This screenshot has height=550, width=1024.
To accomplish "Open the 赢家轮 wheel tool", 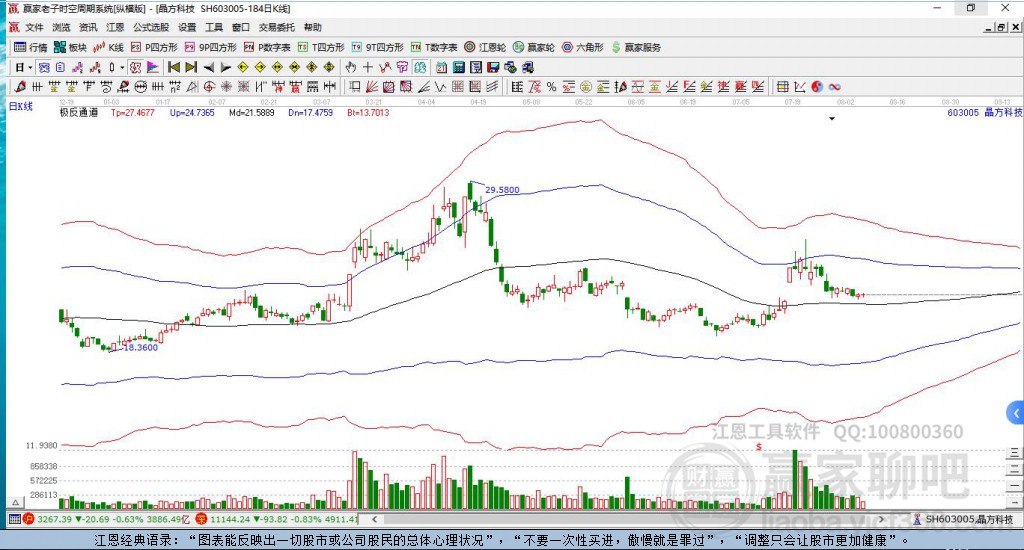I will pos(534,47).
